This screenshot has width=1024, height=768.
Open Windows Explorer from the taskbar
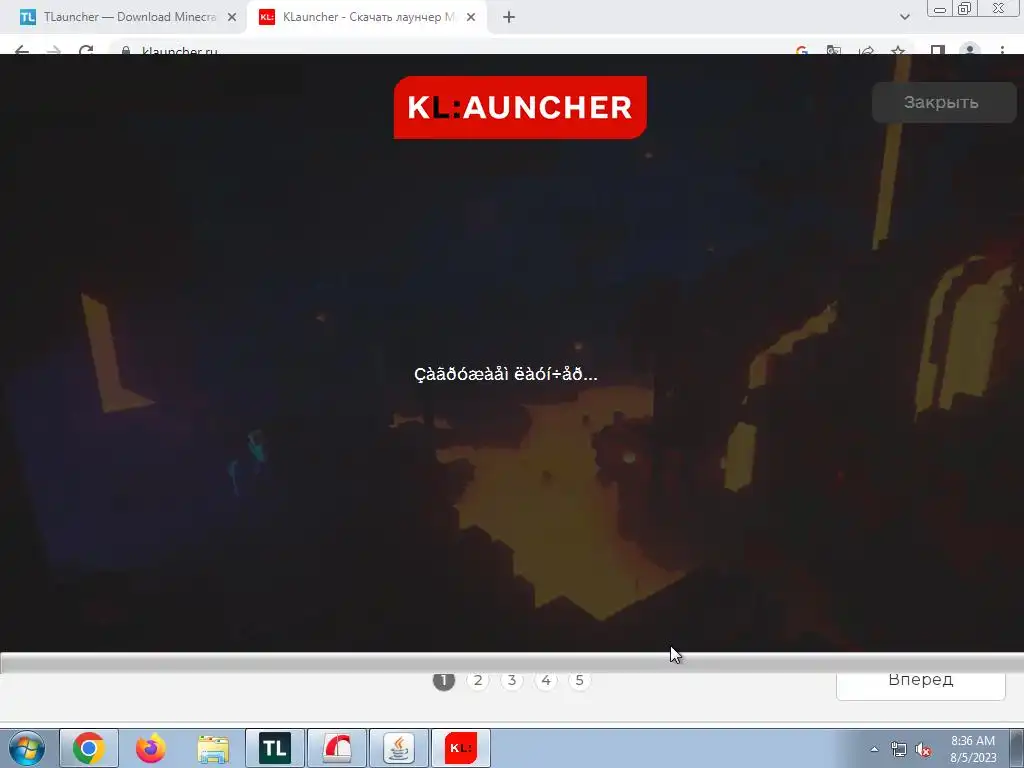point(213,748)
